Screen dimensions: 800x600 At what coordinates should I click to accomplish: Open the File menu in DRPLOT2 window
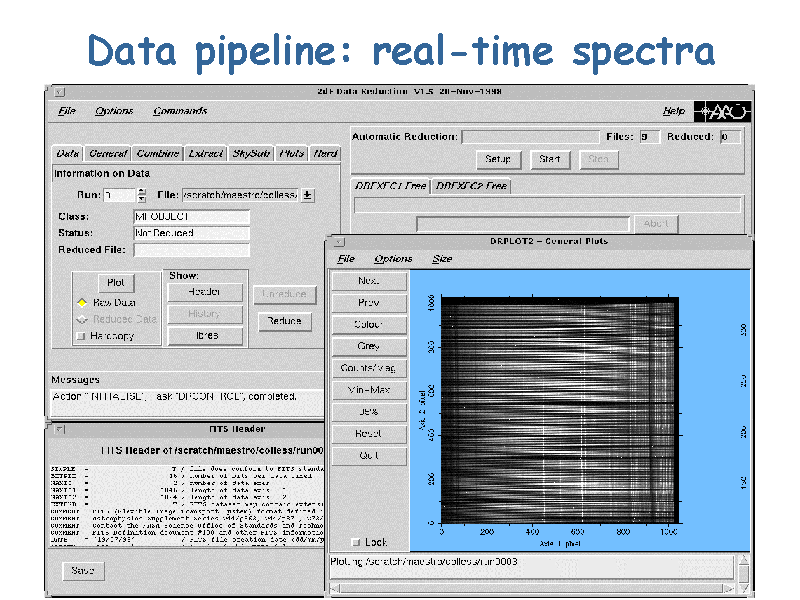pyautogui.click(x=346, y=259)
